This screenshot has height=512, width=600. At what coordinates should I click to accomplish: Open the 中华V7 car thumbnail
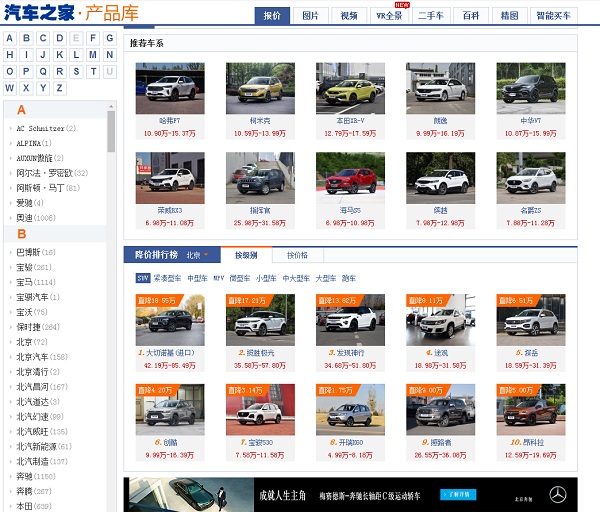[x=531, y=88]
